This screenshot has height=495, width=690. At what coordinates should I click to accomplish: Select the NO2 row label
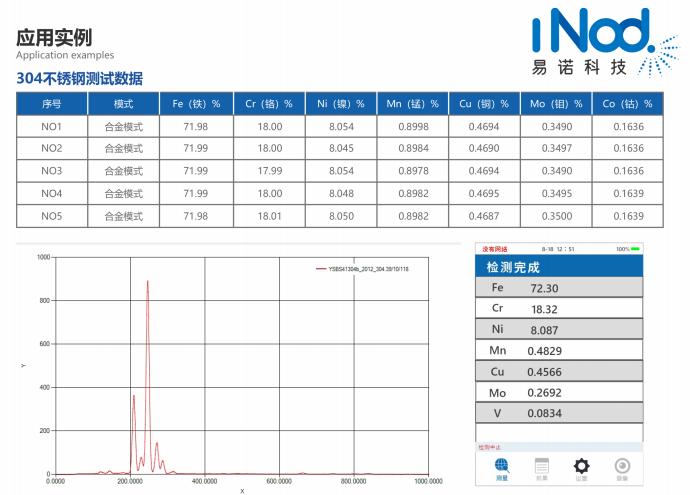51,148
